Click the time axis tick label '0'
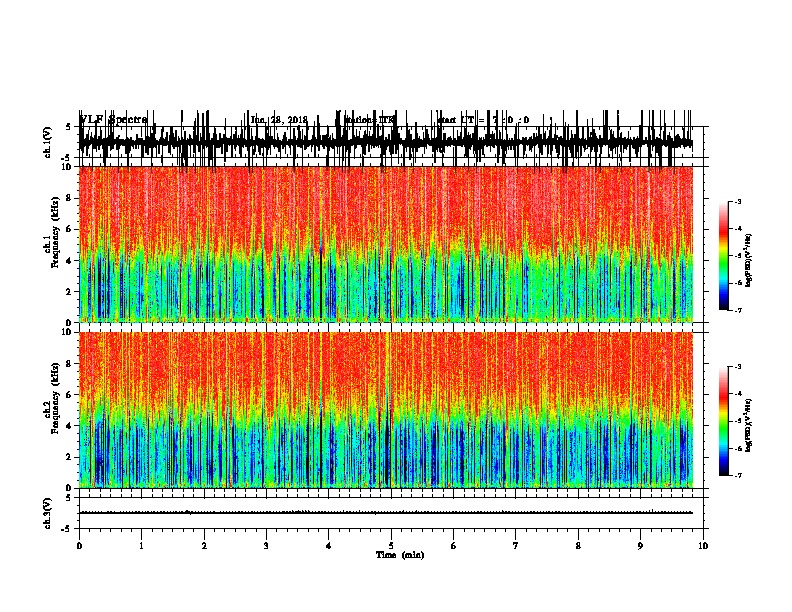This screenshot has height=612, width=792. click(x=79, y=546)
